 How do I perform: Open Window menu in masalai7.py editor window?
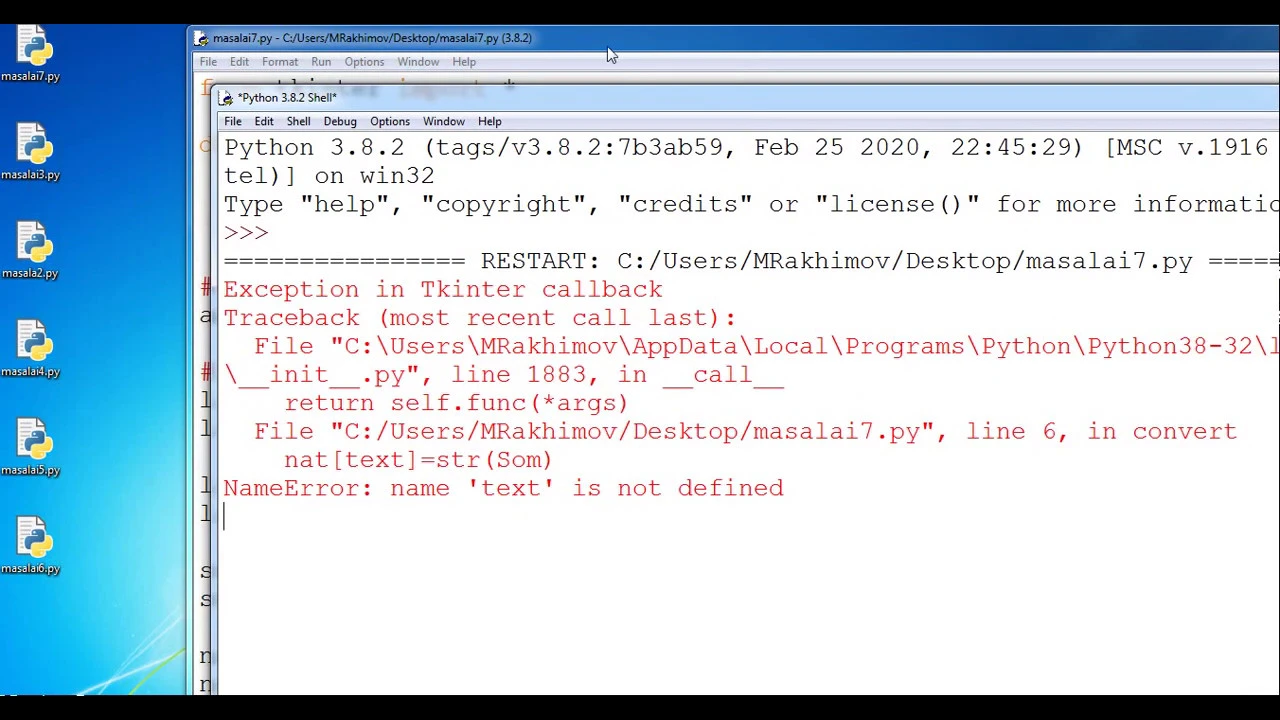pyautogui.click(x=418, y=62)
